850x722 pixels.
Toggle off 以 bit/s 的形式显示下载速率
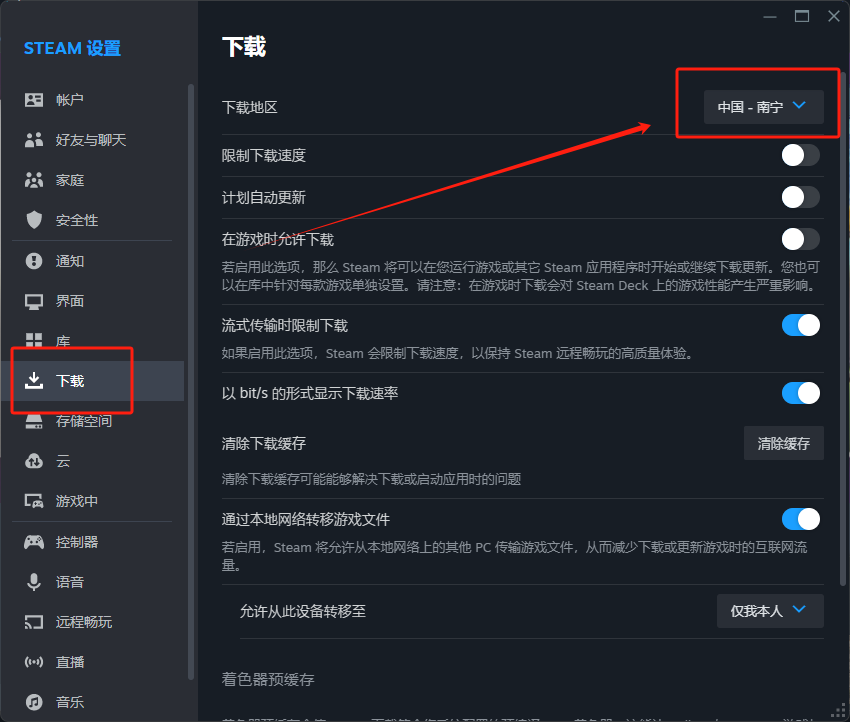point(799,393)
